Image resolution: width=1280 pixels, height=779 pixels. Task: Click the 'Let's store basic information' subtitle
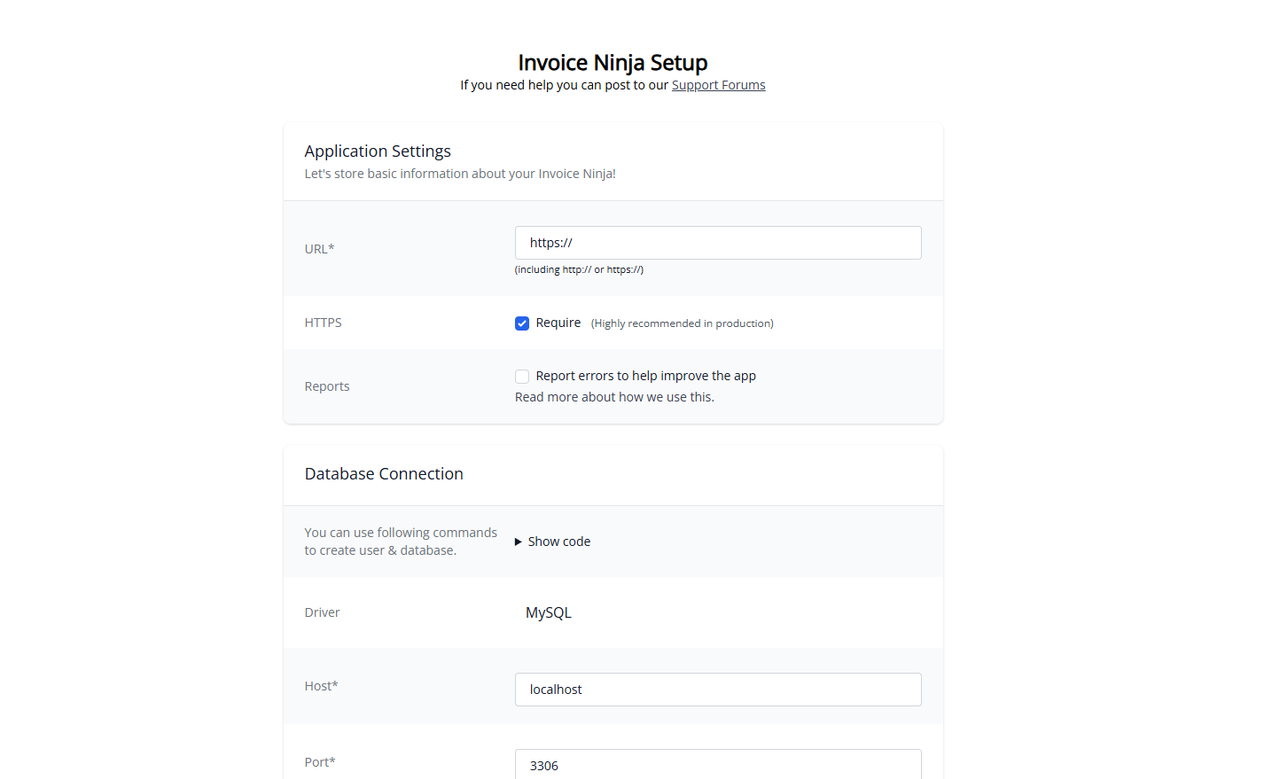[460, 174]
